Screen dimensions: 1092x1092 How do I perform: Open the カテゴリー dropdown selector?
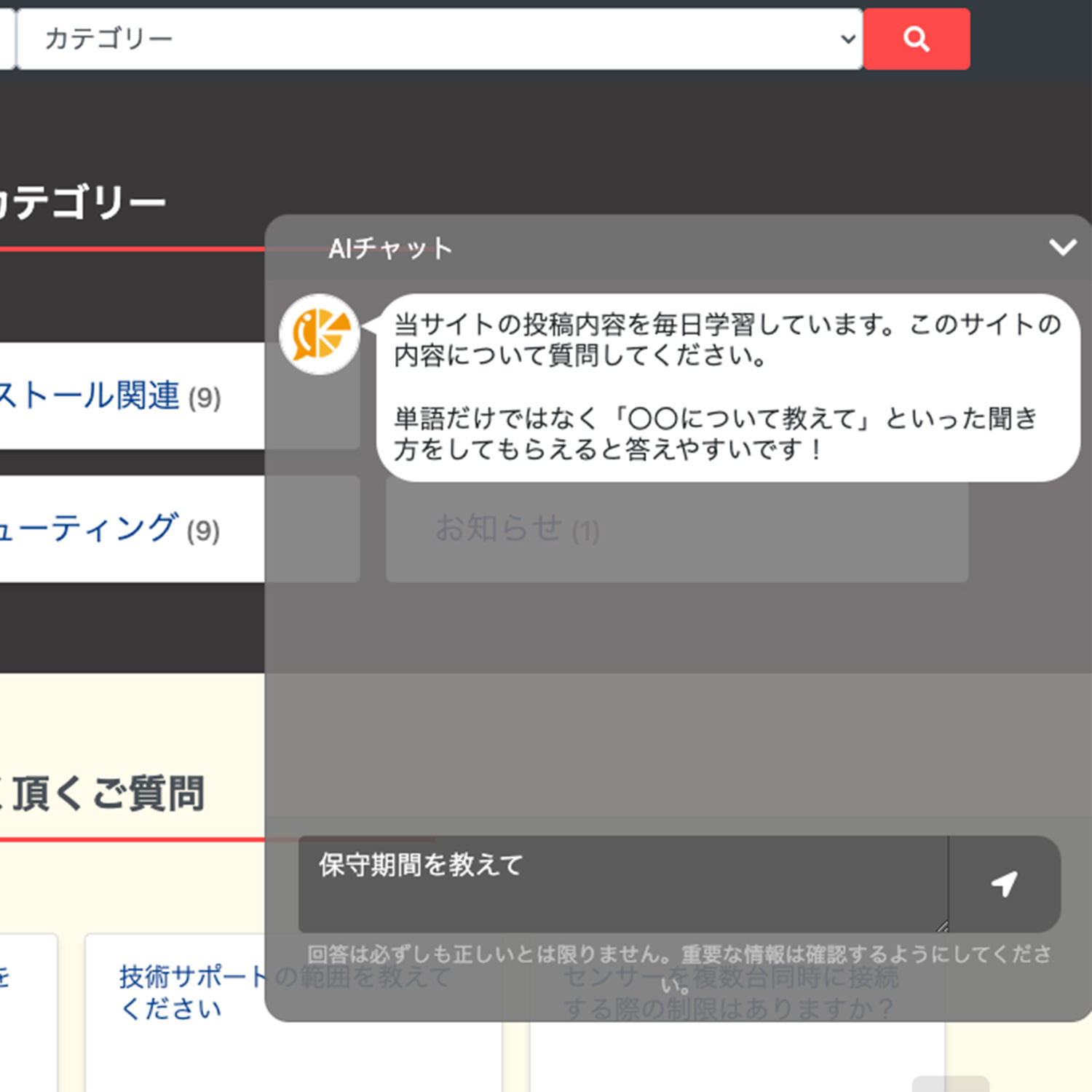pos(440,39)
